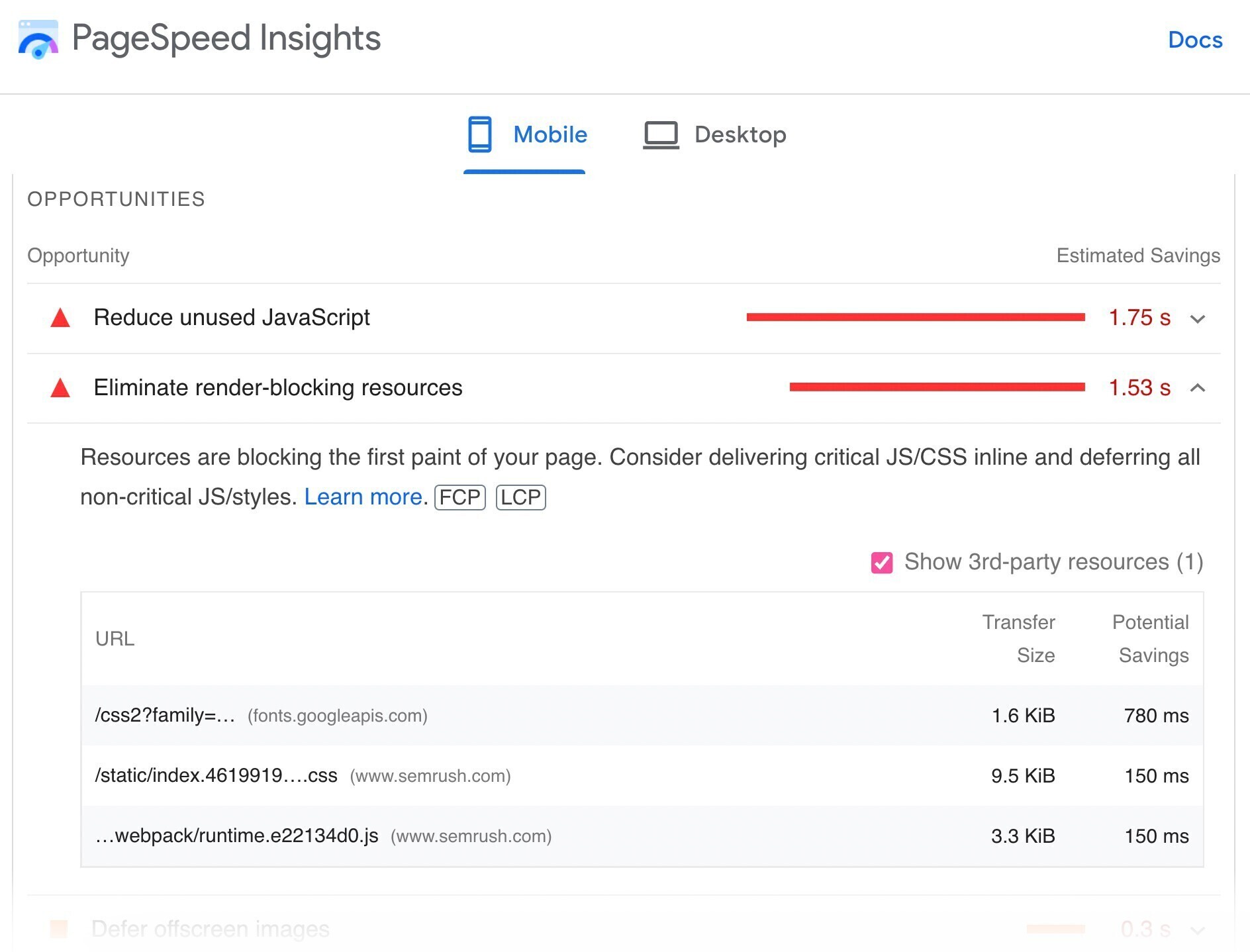Image resolution: width=1250 pixels, height=952 pixels.
Task: Open the Docs link
Action: [1195, 40]
